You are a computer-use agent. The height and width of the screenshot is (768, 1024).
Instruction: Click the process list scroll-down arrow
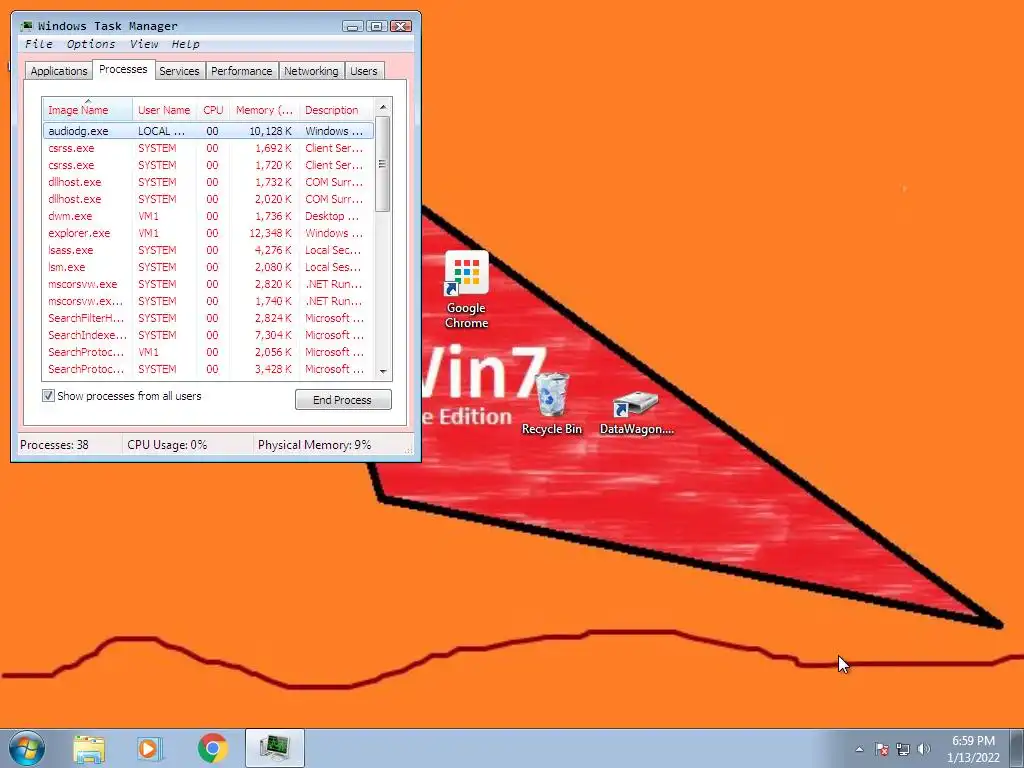(383, 372)
